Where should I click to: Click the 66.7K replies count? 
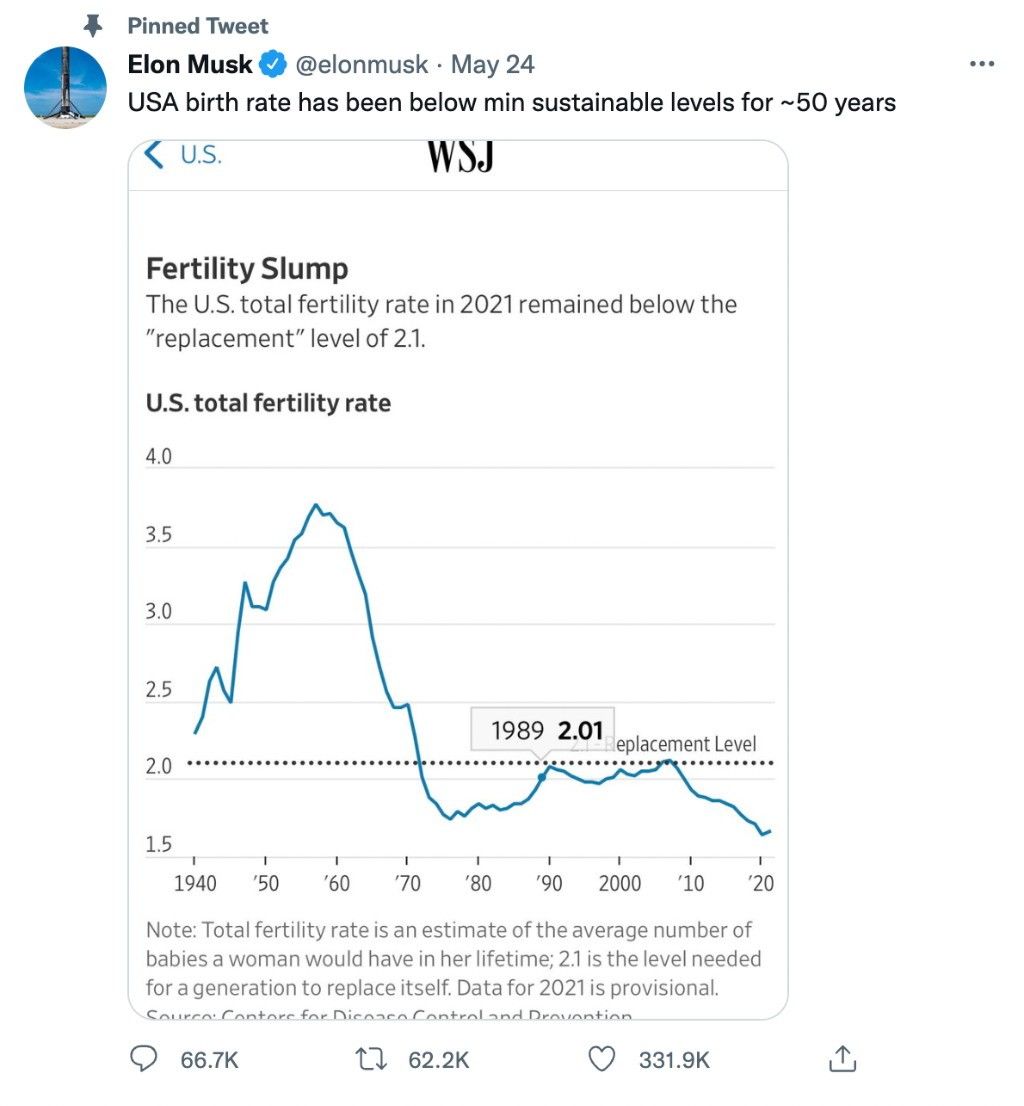coord(209,1060)
